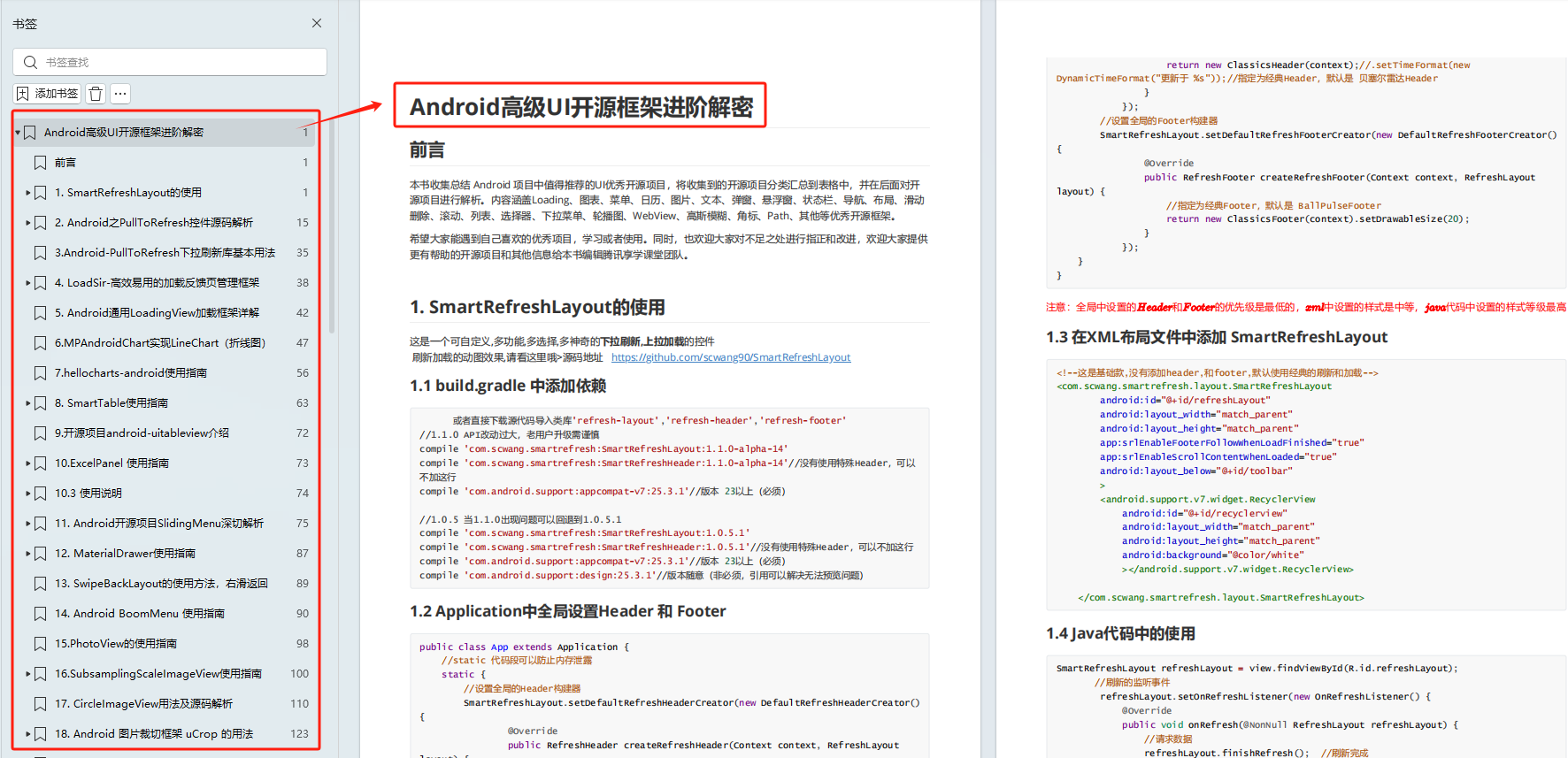Click bookmark icon beside 14. Android BoomMenu
Viewport: 1568px width, 758px height.
click(40, 614)
